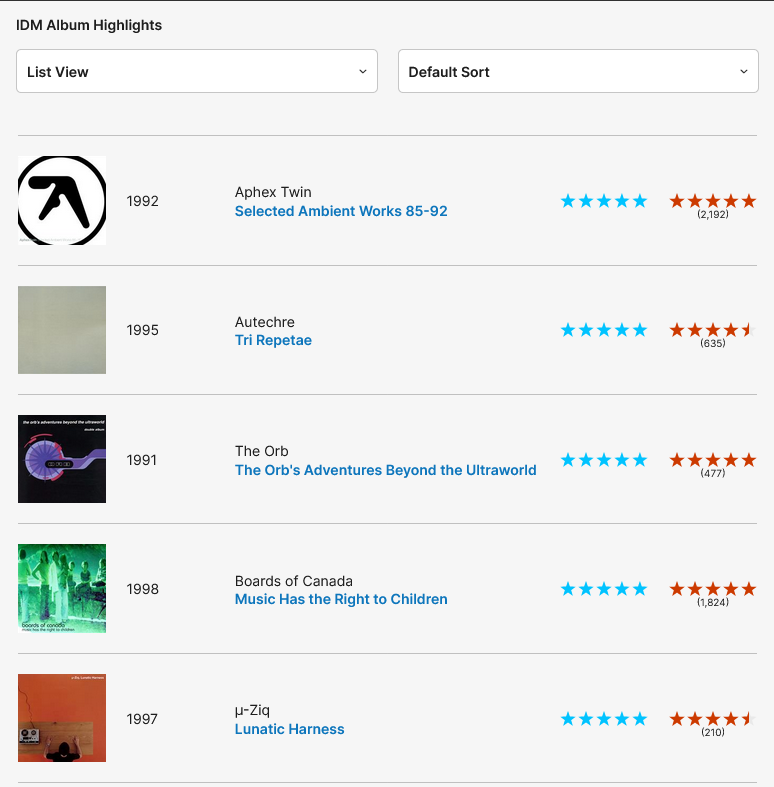The image size is (774, 787).
Task: Open the List View dropdown
Action: point(196,72)
